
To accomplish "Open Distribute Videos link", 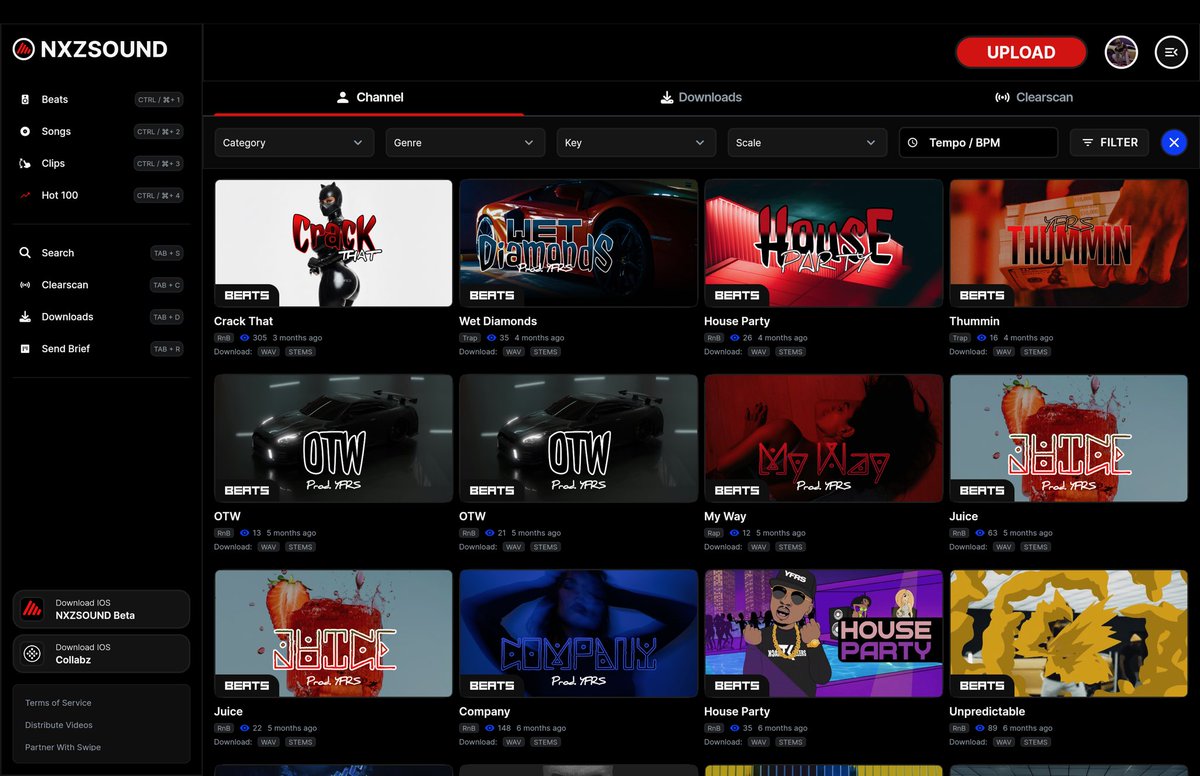I will pyautogui.click(x=59, y=725).
